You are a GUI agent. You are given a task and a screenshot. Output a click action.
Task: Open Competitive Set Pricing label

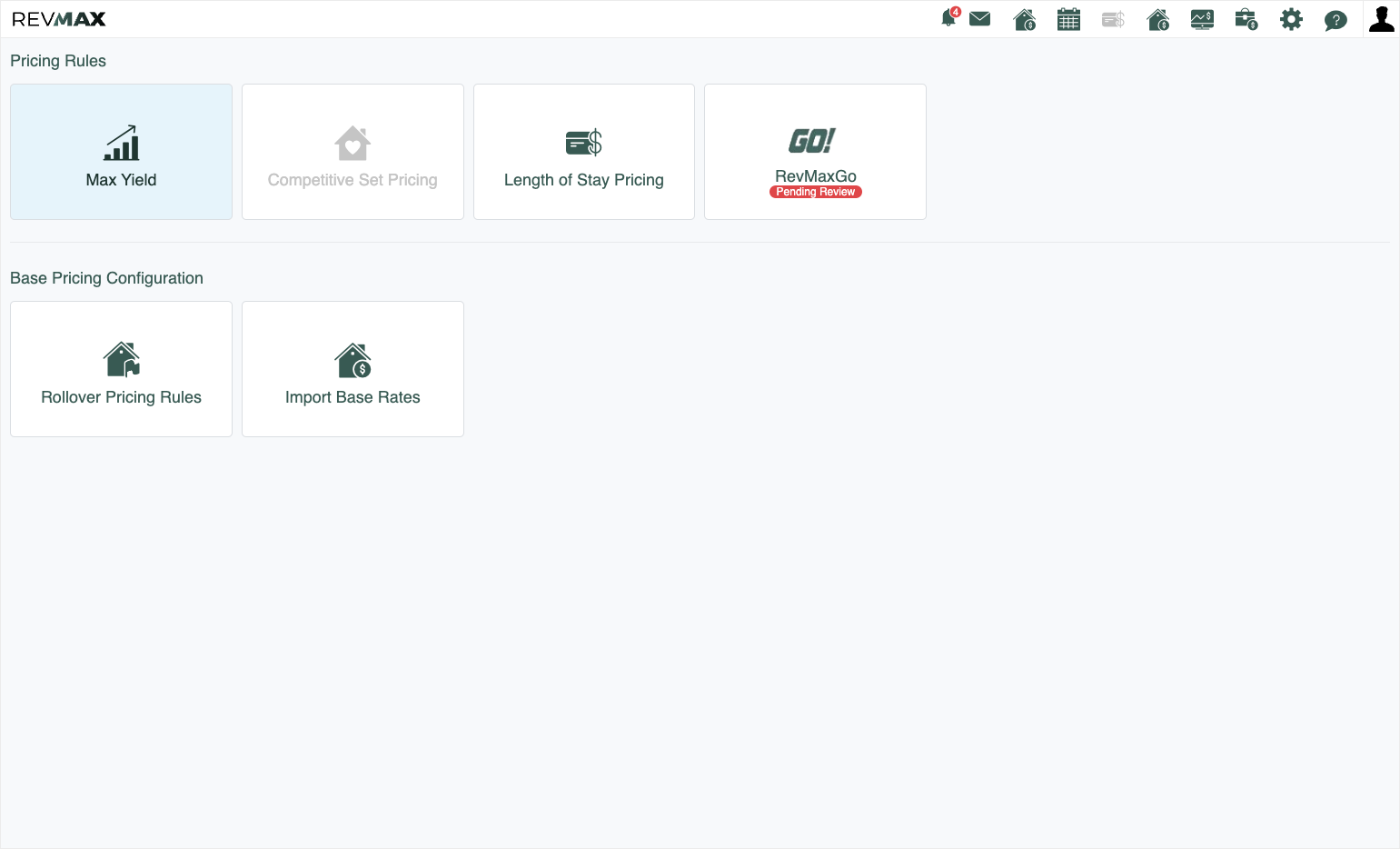[x=352, y=180]
